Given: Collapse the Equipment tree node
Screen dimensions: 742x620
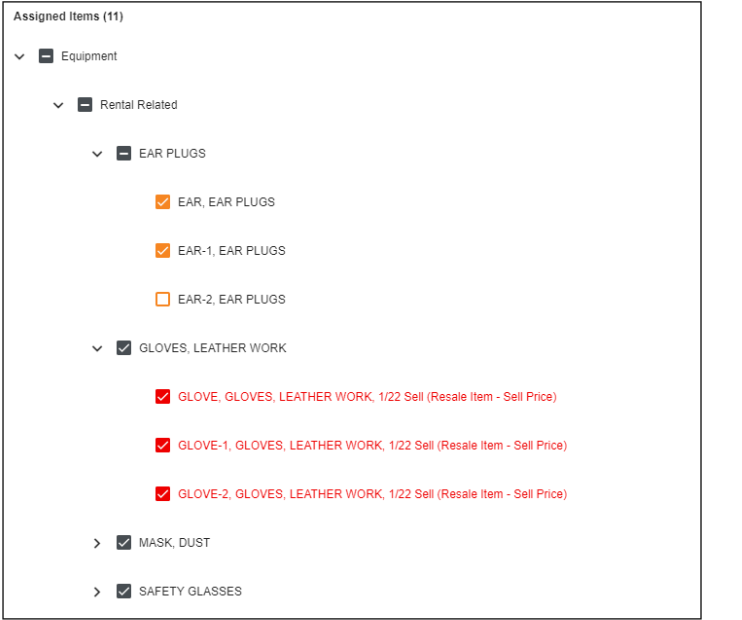Looking at the screenshot, I should tap(20, 57).
